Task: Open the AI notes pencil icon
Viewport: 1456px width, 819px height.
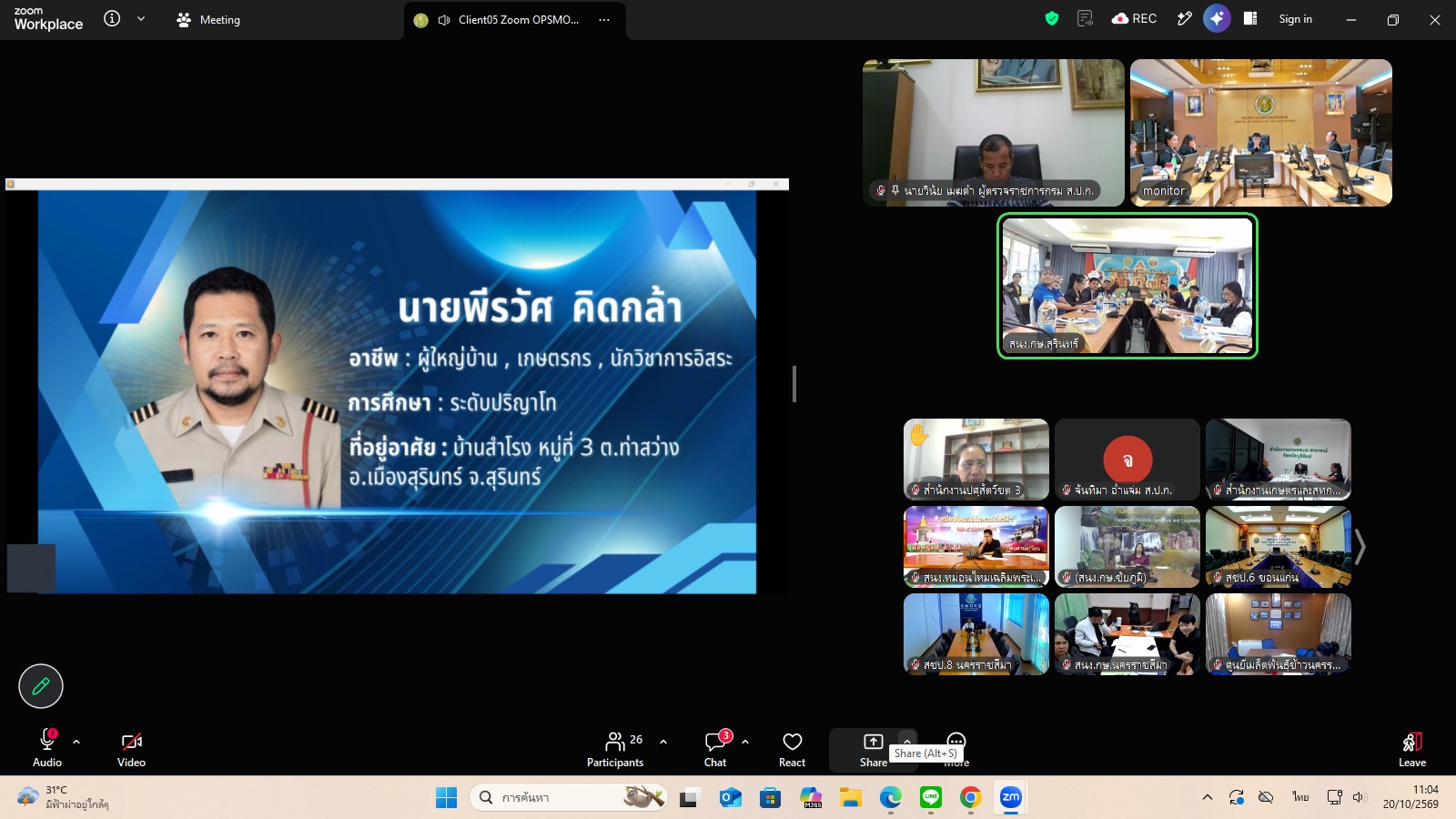Action: click(1184, 18)
